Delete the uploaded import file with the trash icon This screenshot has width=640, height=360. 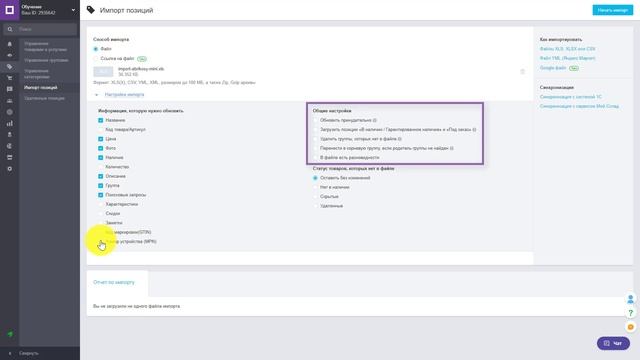click(x=522, y=71)
